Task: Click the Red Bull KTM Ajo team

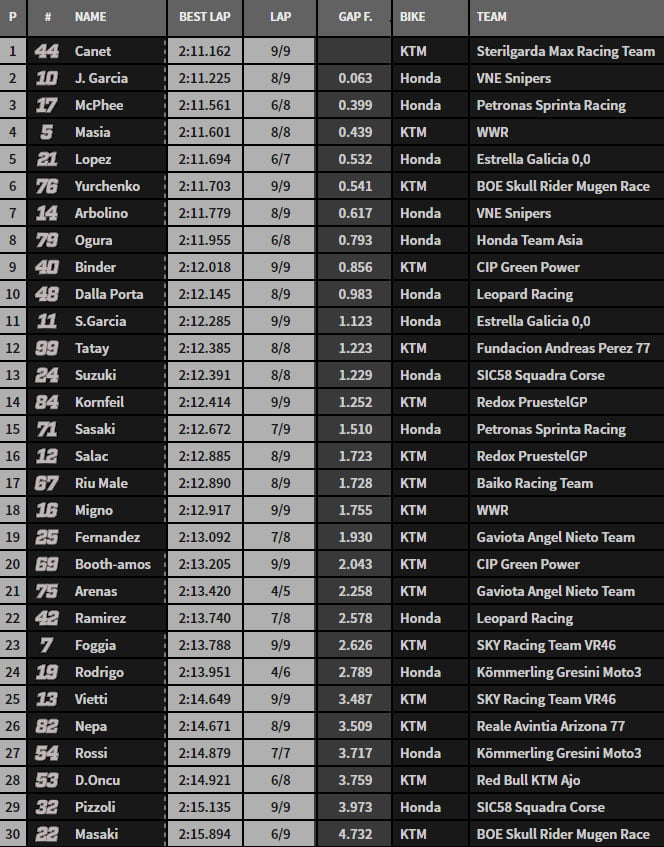Action: point(528,780)
